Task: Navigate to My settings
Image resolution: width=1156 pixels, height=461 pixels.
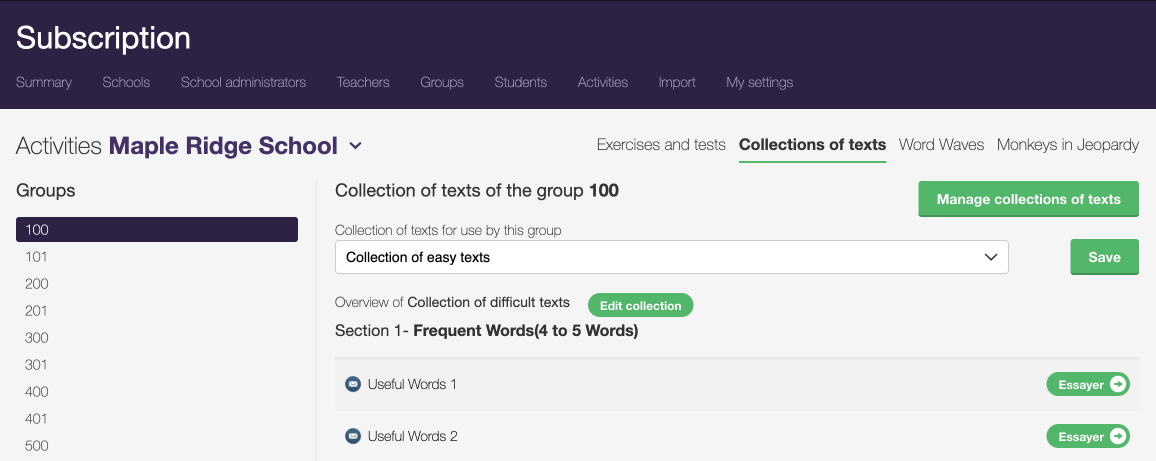Action: click(759, 82)
